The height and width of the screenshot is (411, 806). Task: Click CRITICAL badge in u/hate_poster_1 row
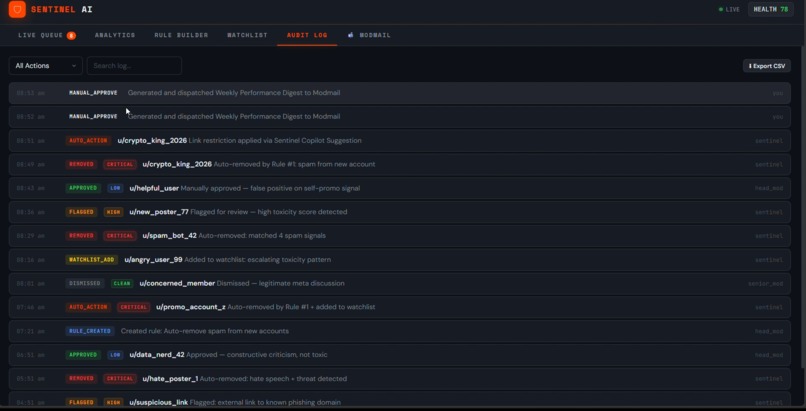click(120, 379)
